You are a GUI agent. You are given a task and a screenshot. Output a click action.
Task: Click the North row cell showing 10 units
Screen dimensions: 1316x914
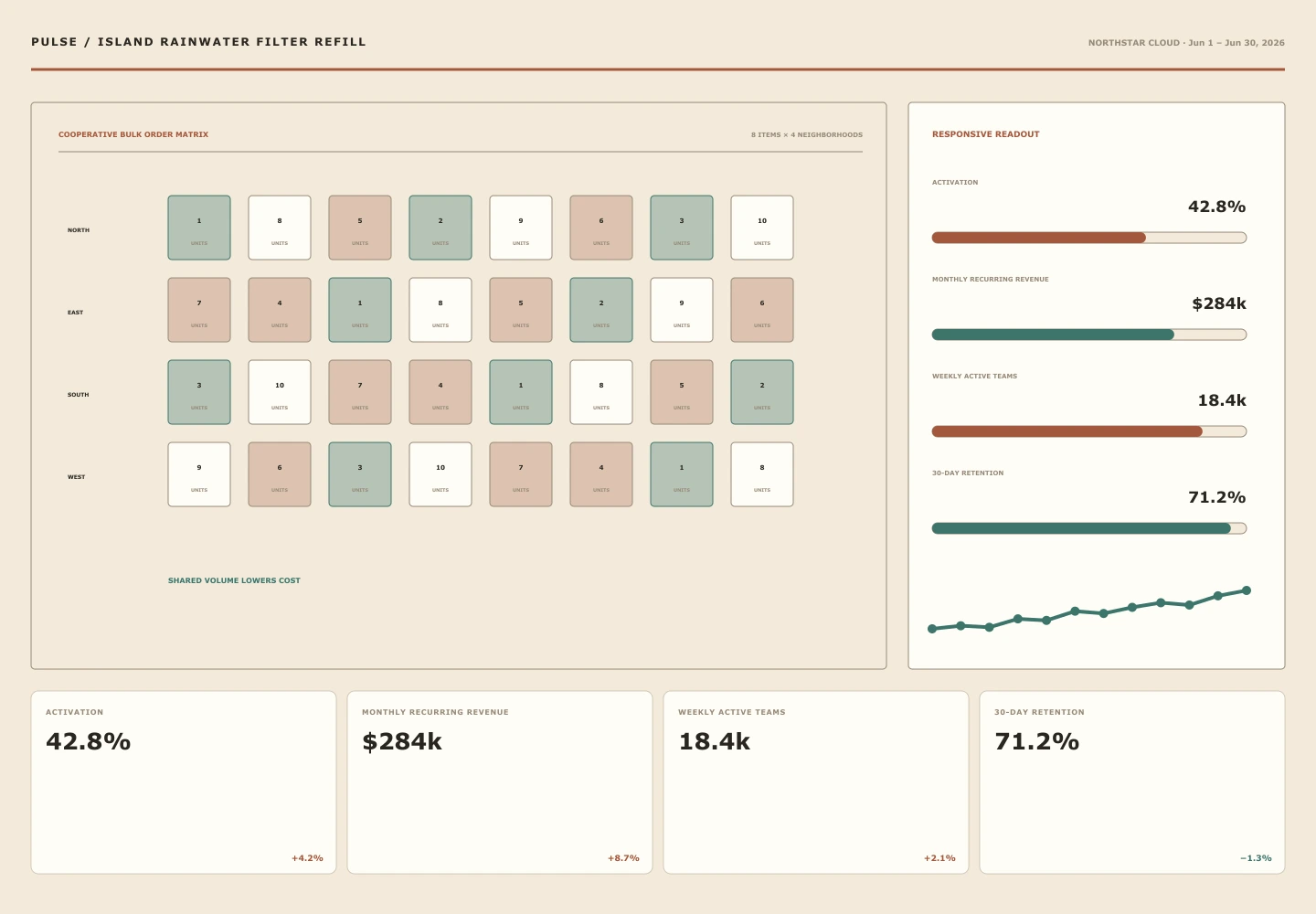762,228
